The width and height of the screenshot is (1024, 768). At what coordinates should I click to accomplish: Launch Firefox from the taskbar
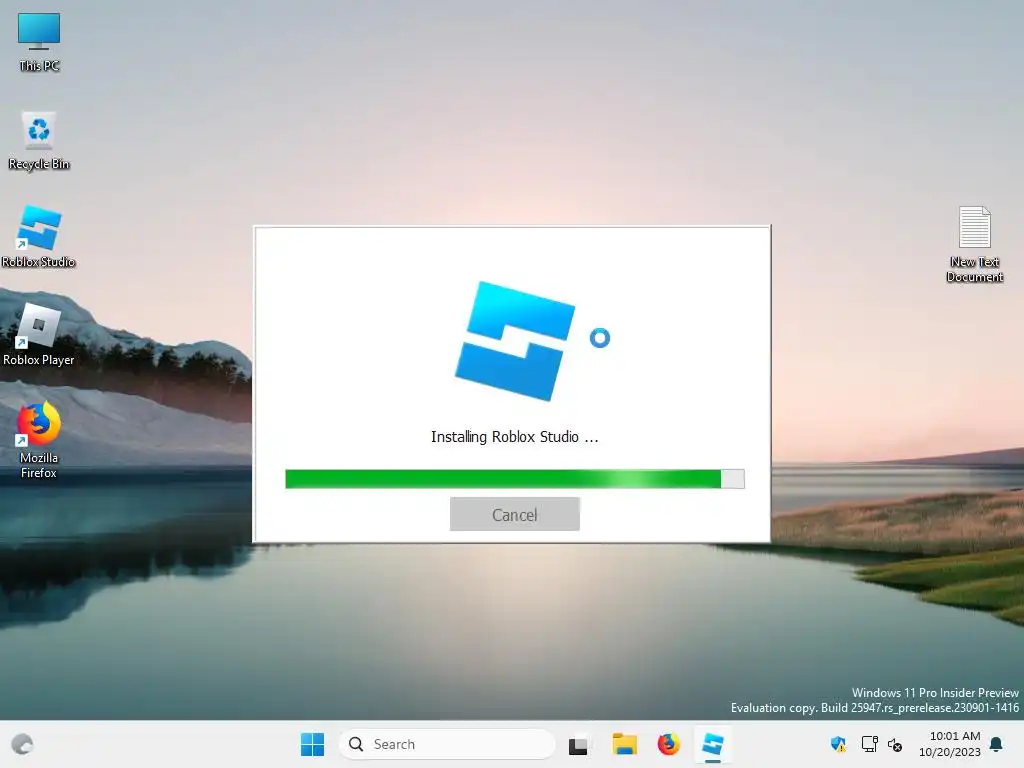click(x=668, y=744)
